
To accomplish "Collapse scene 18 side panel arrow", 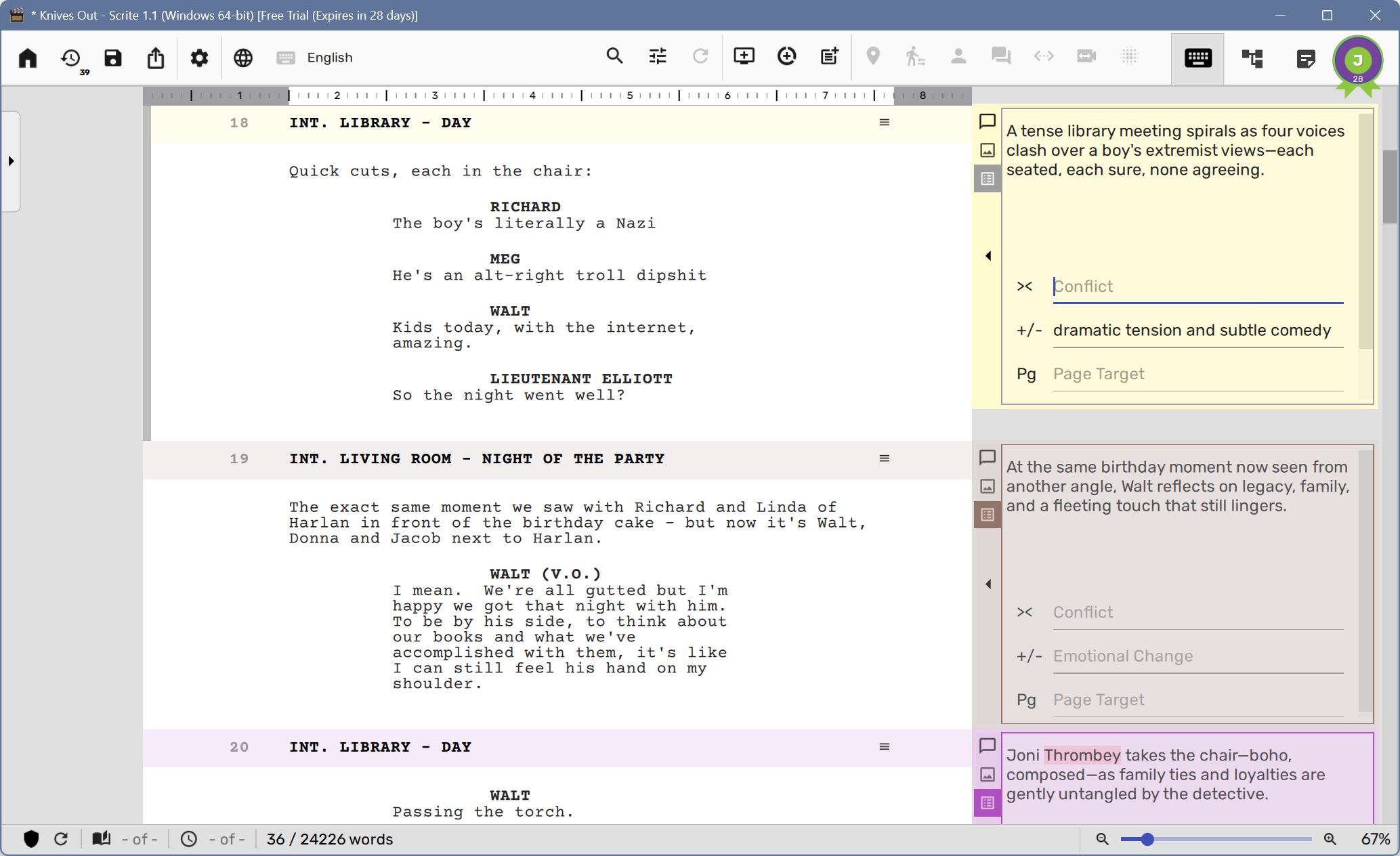I will (x=988, y=256).
